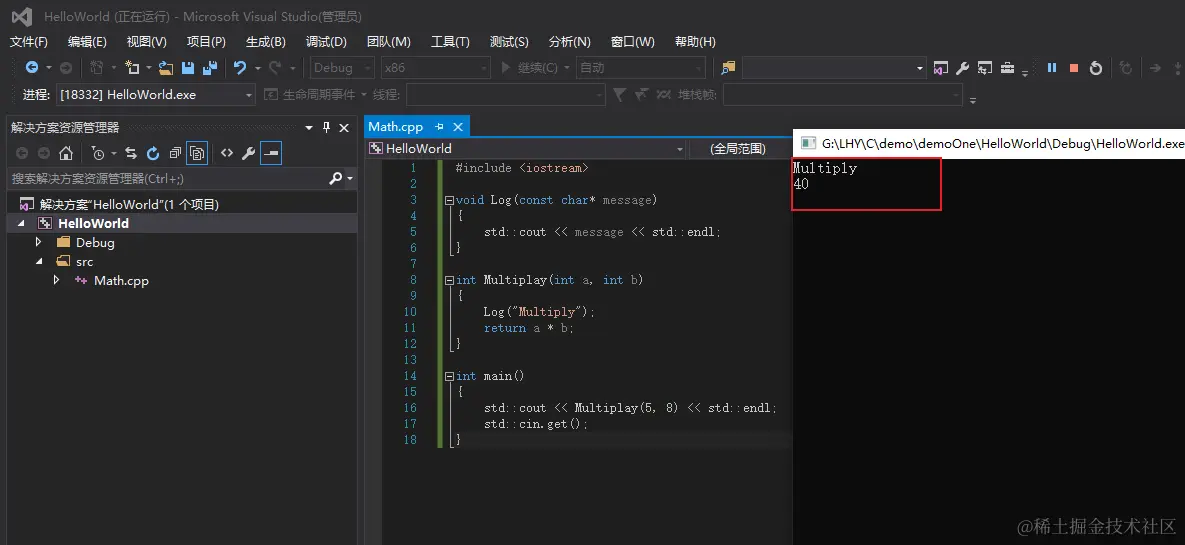Open the toolbar search combo box beside Find in Files
Image resolution: width=1185 pixels, height=545 pixels.
(x=834, y=68)
